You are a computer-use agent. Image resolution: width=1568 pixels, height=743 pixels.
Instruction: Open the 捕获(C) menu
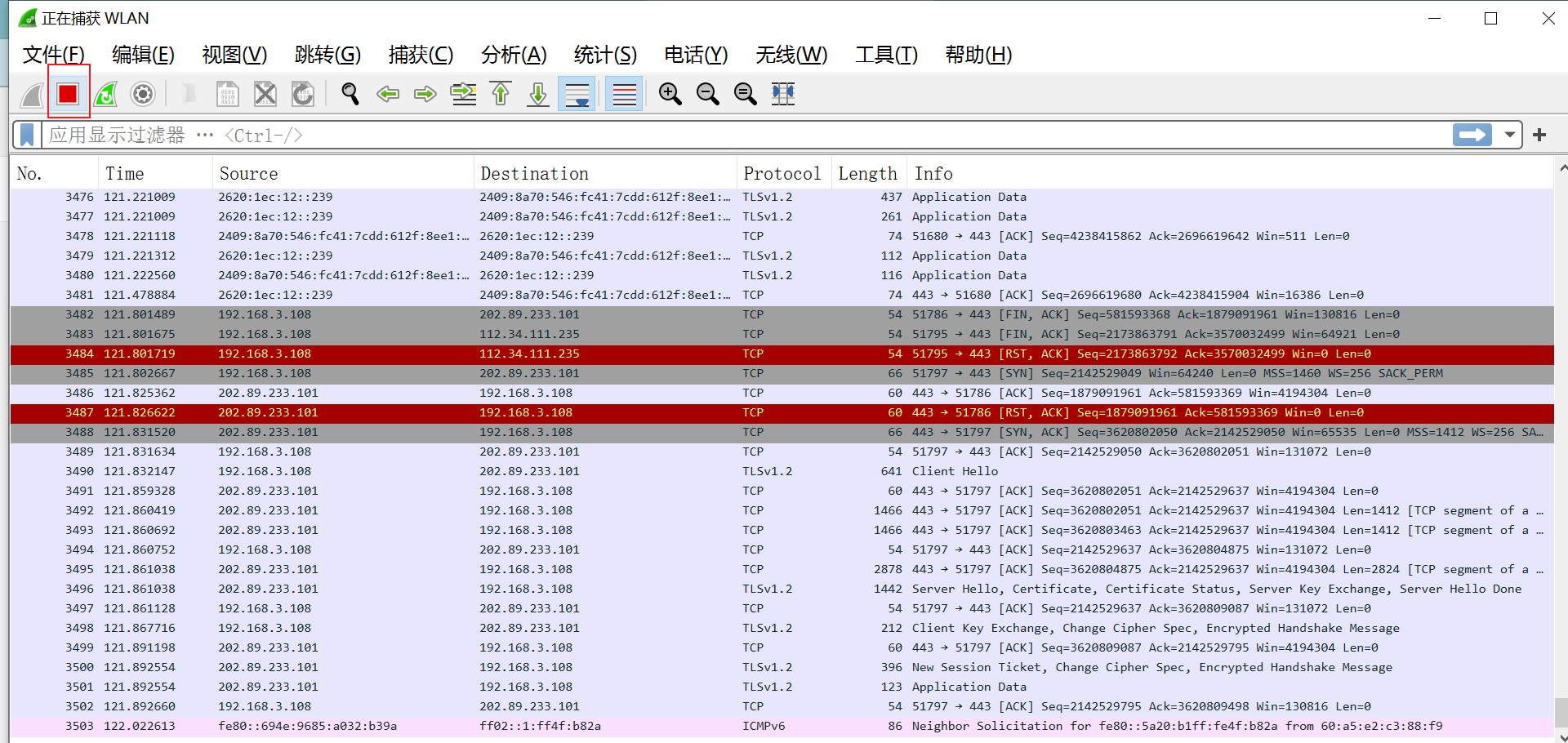pos(421,55)
